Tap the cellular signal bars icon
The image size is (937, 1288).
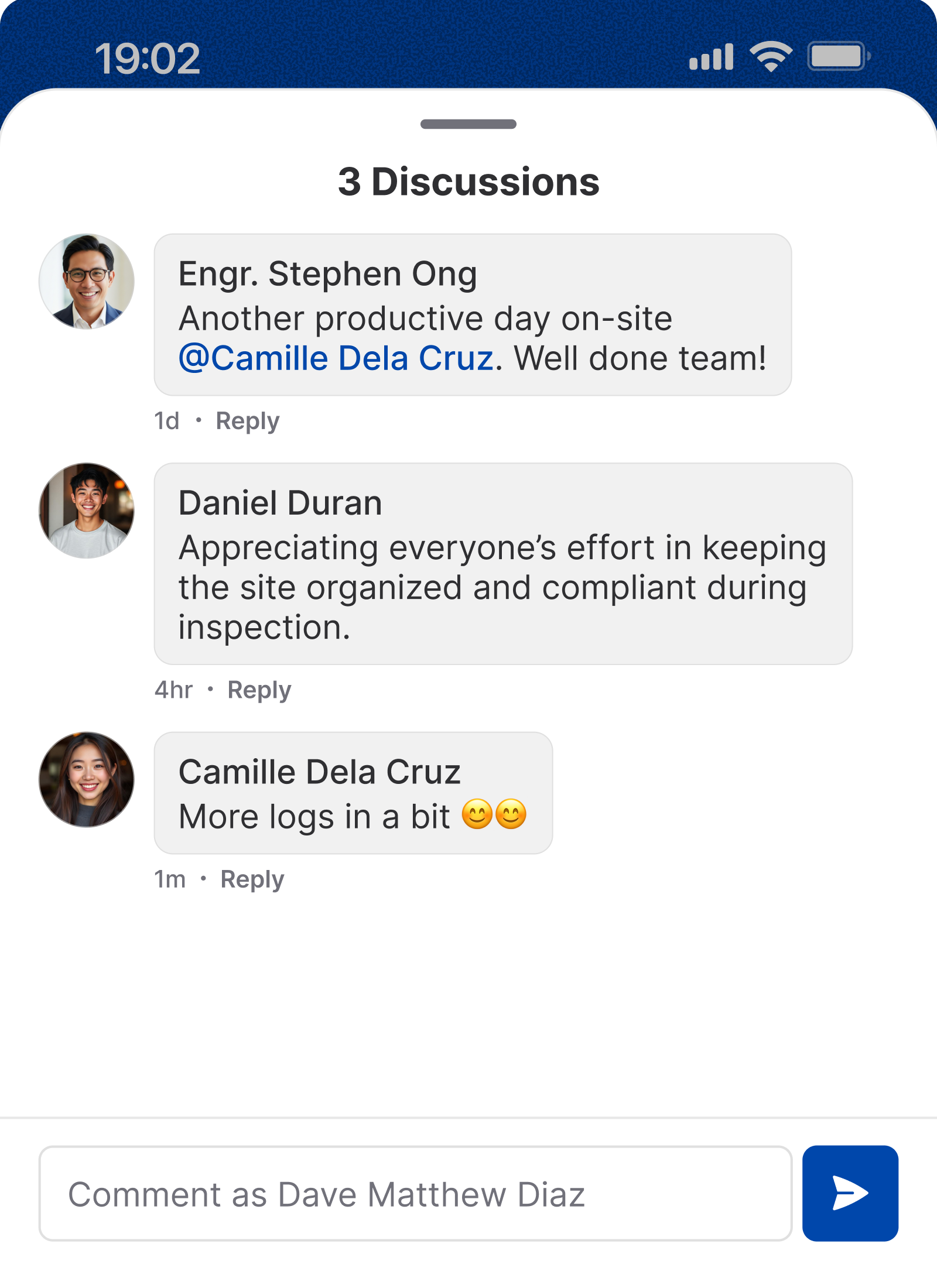coord(711,57)
